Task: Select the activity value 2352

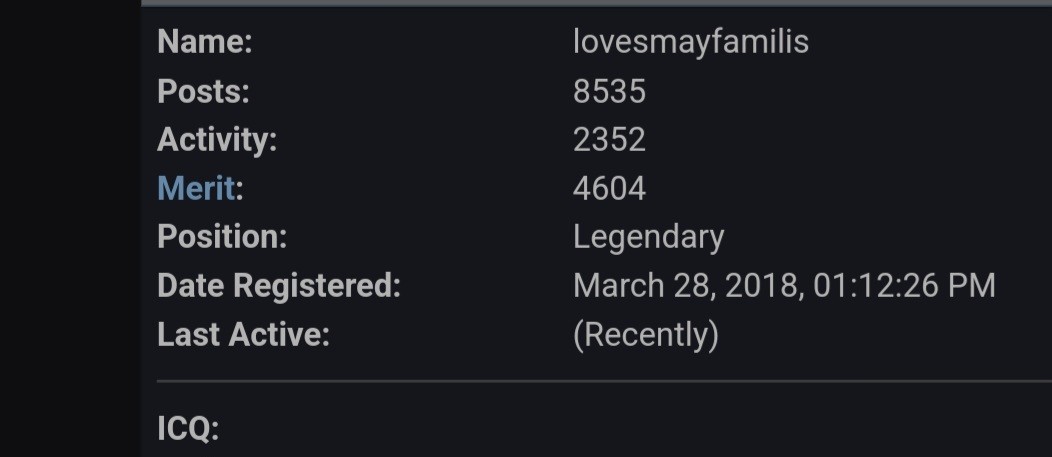Action: pyautogui.click(x=609, y=140)
